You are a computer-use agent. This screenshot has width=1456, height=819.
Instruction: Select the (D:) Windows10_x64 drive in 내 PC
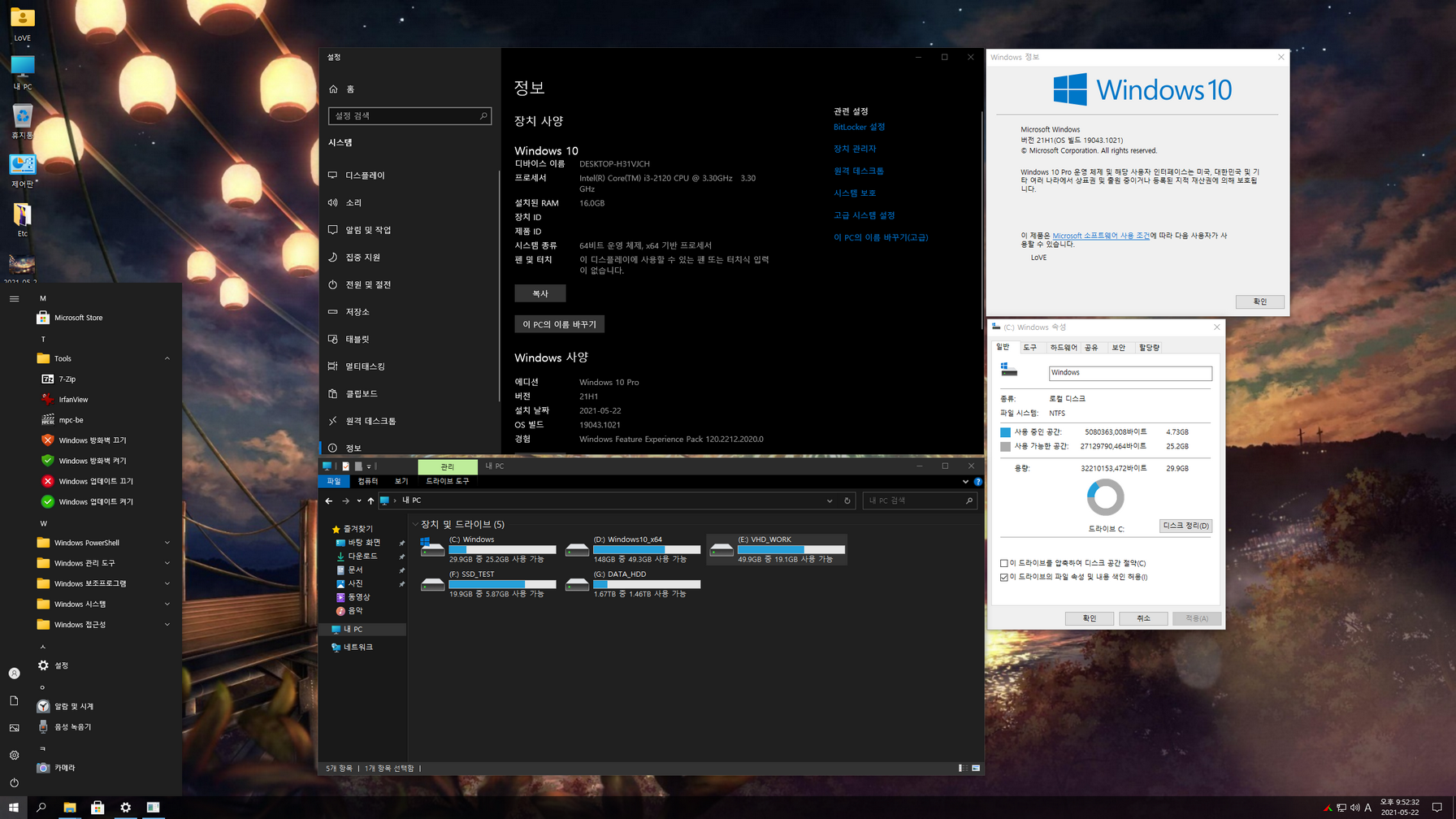(633, 549)
